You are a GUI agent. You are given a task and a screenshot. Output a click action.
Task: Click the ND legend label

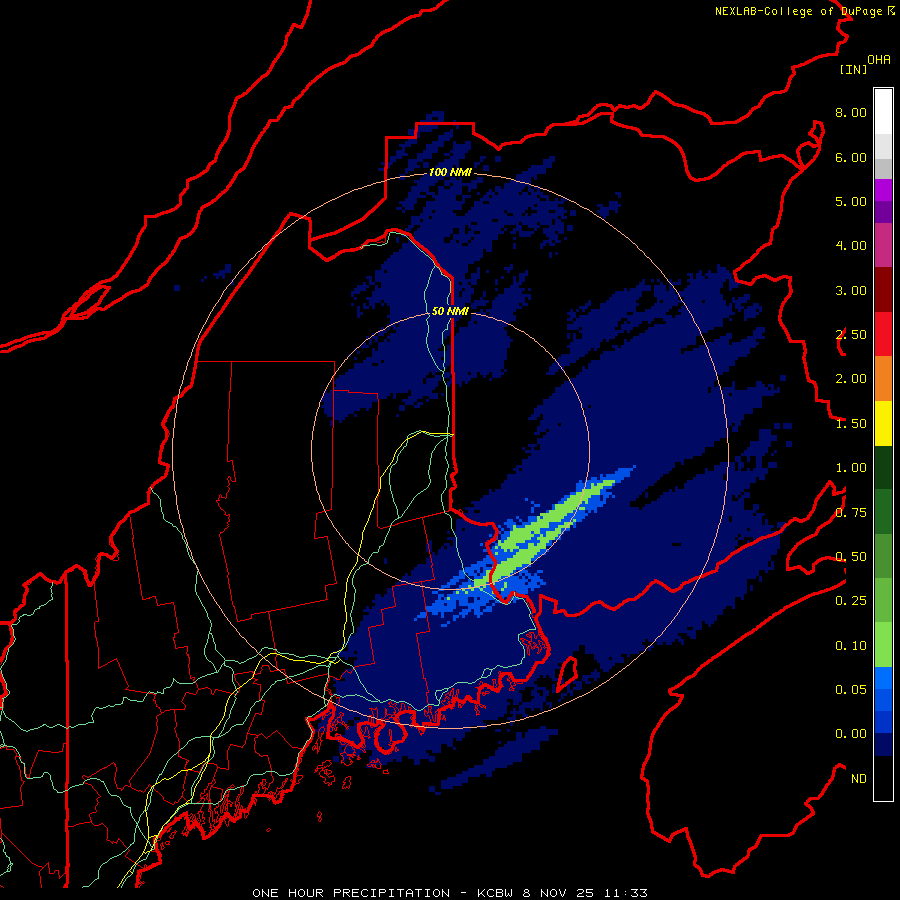point(859,779)
